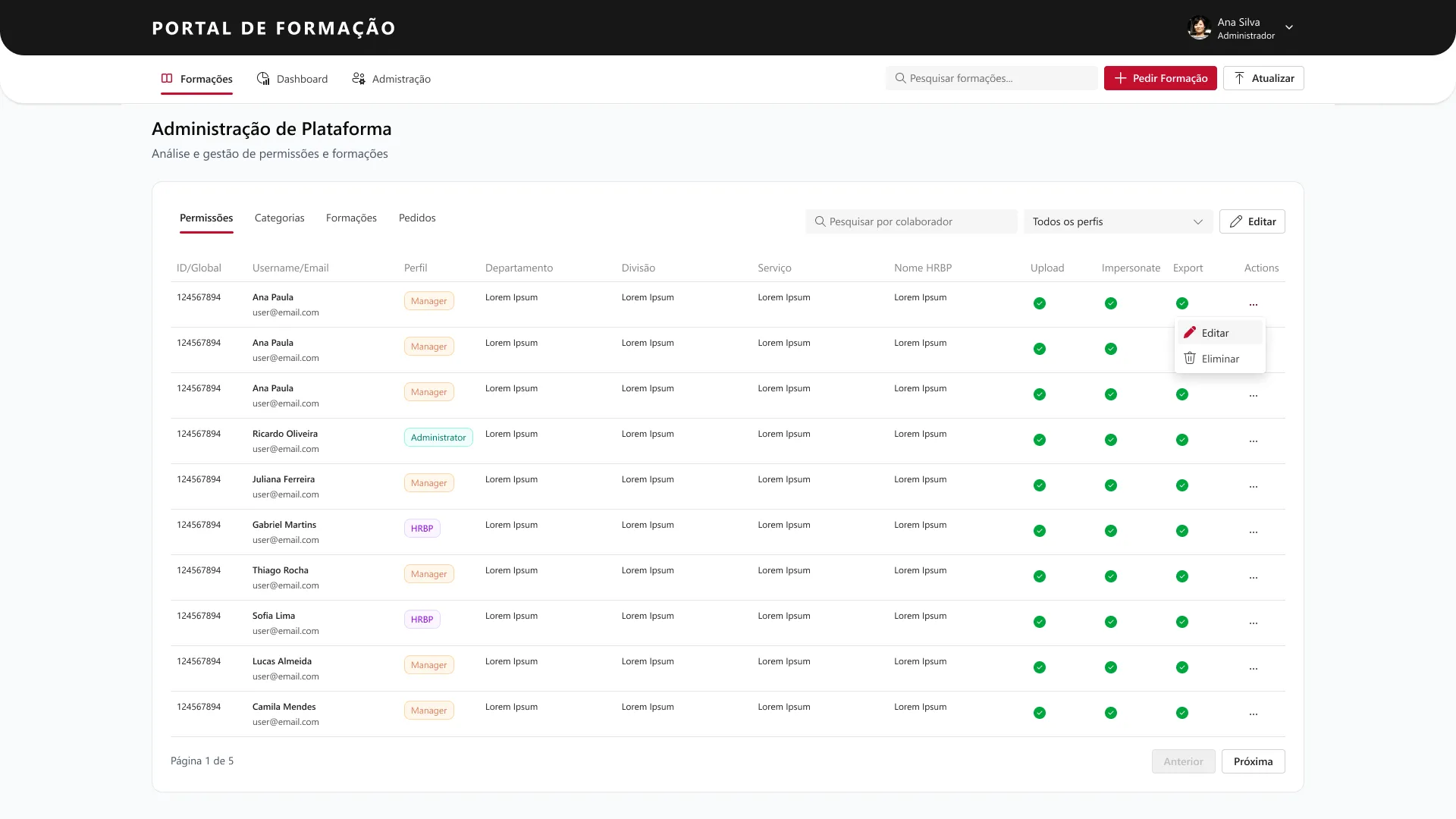Click the Admistração people icon
Viewport: 1456px width, 819px height.
tap(359, 79)
